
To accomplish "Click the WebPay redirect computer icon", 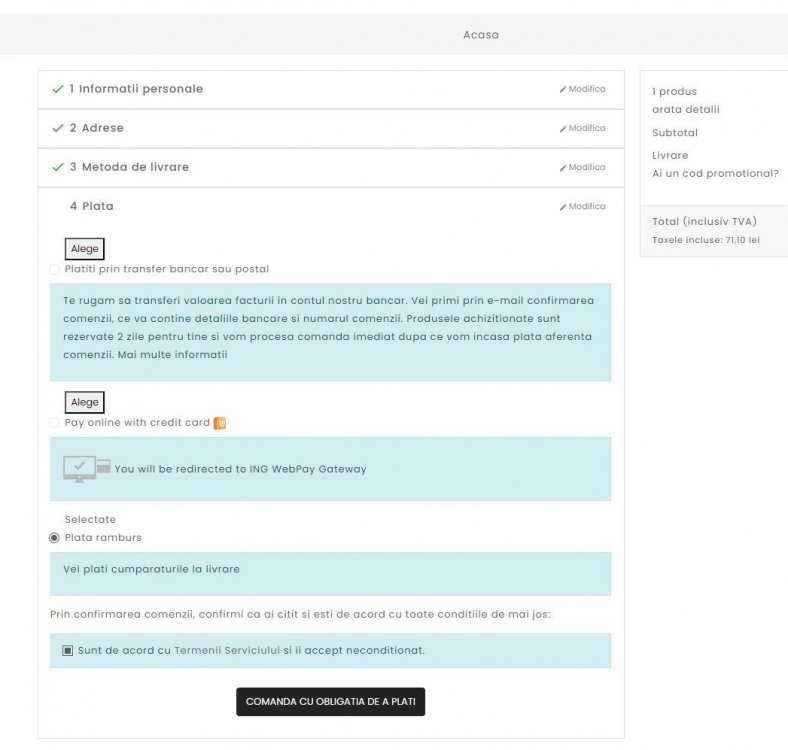I will [x=87, y=468].
